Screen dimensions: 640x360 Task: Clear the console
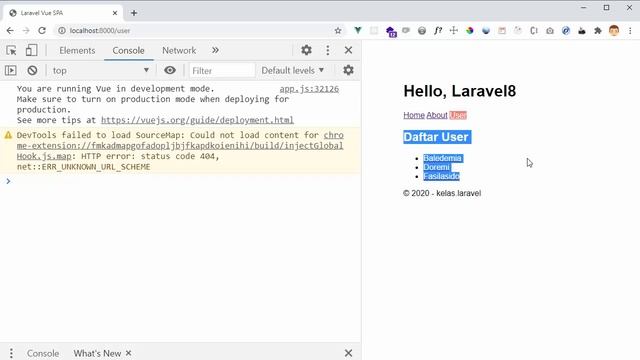pos(32,70)
